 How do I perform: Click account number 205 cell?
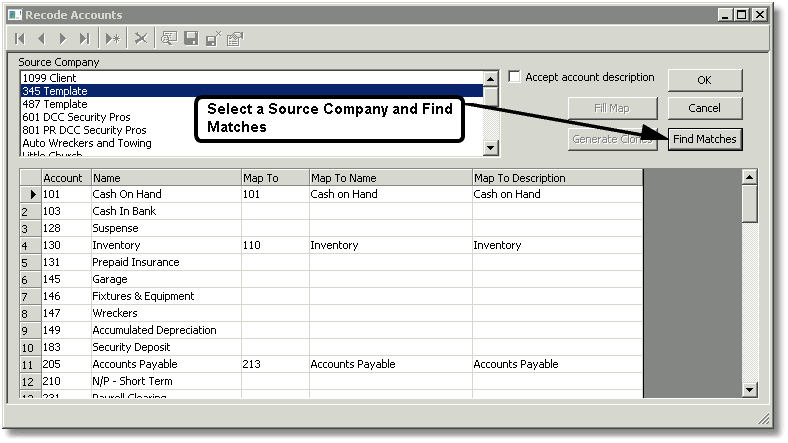(x=66, y=364)
